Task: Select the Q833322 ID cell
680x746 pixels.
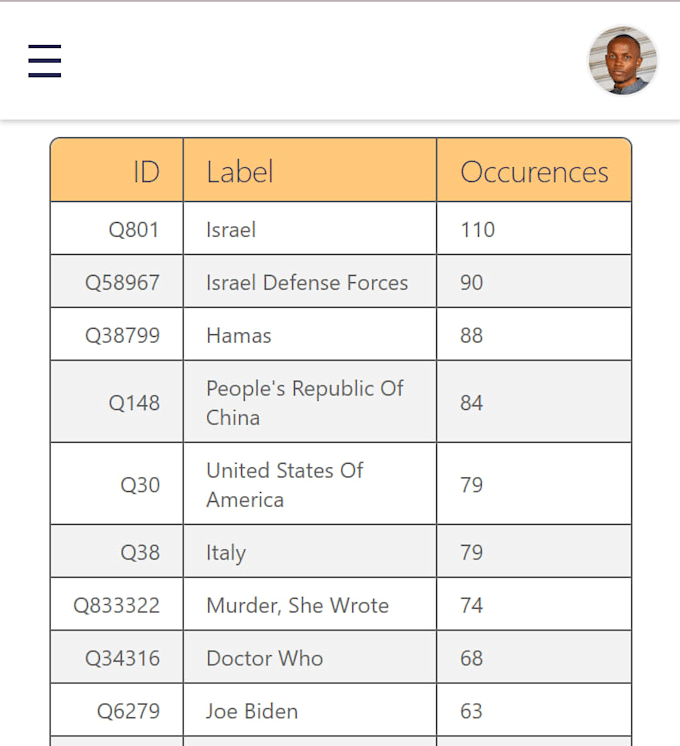Action: [x=117, y=604]
